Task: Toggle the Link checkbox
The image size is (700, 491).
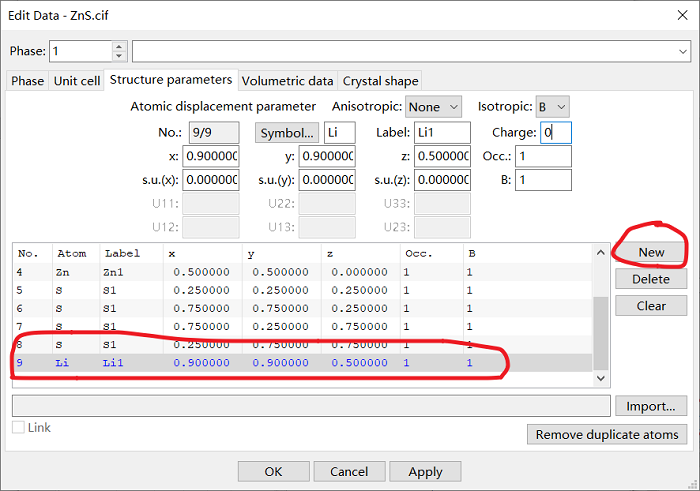Action: [x=19, y=428]
